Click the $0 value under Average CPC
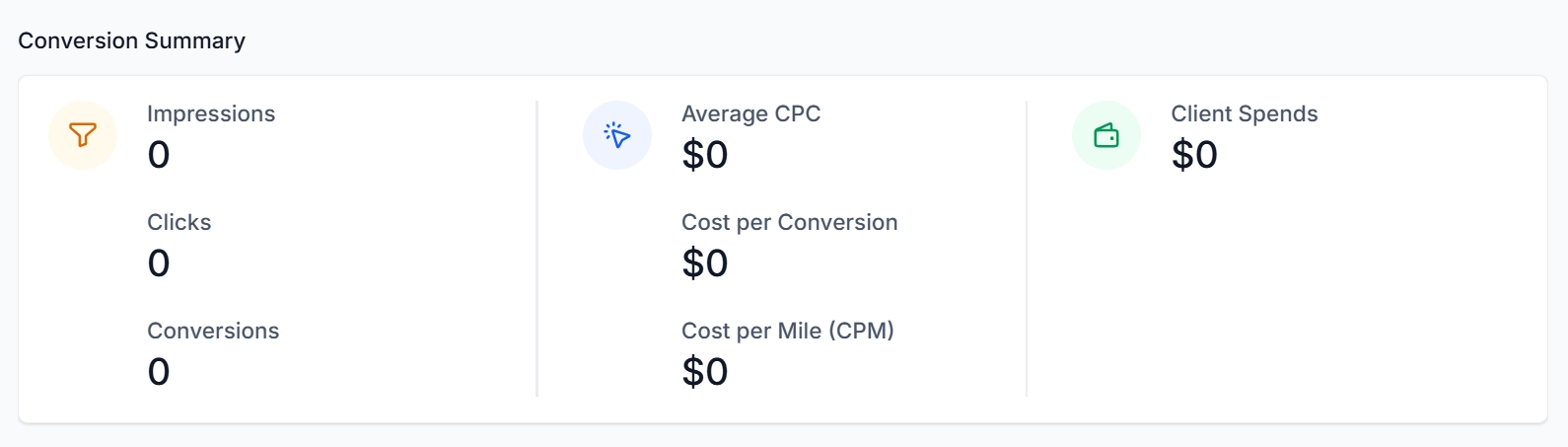Viewport: 1568px width, 447px height. [x=705, y=155]
